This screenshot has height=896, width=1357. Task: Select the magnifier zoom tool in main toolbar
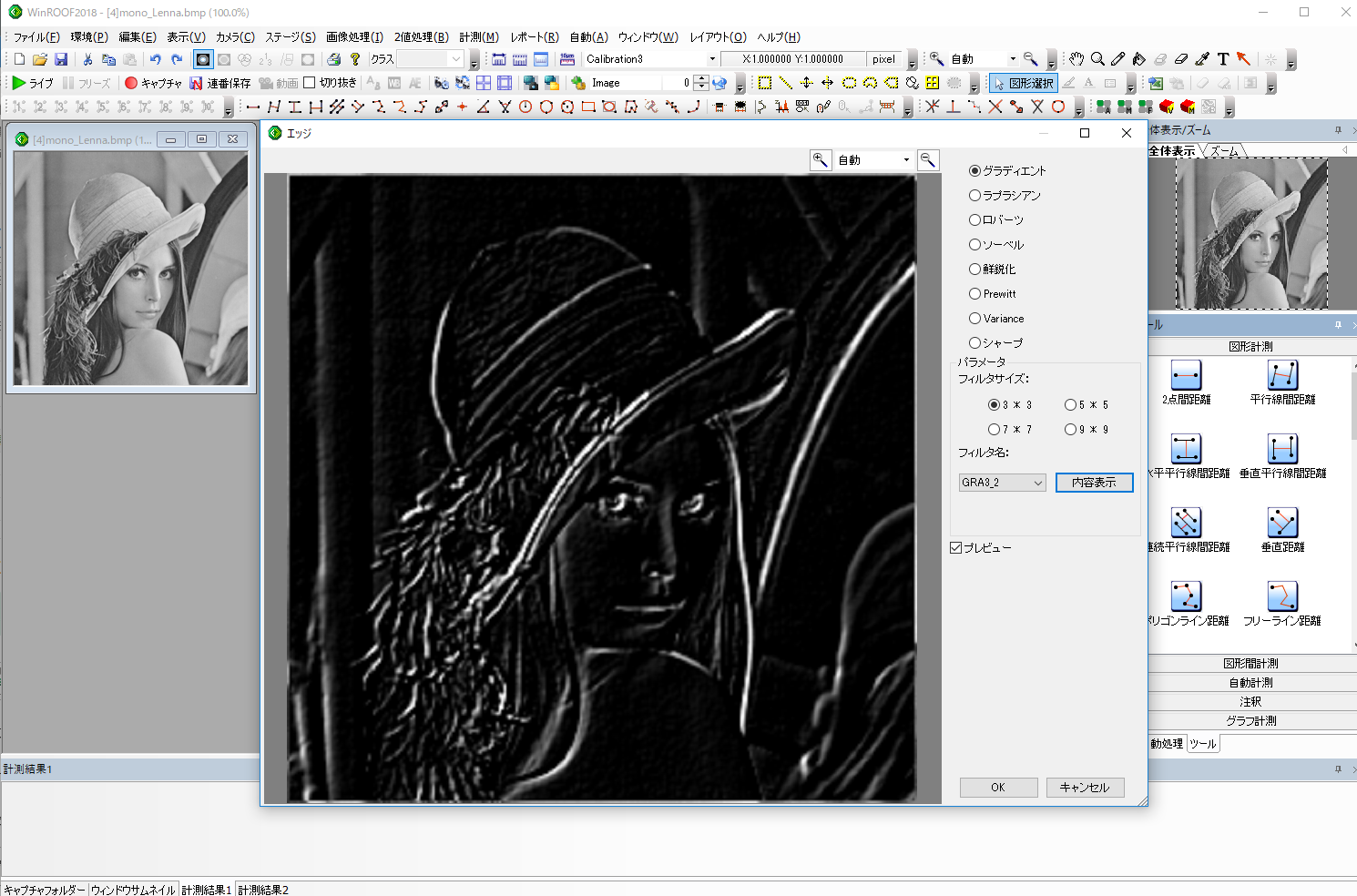point(1097,59)
